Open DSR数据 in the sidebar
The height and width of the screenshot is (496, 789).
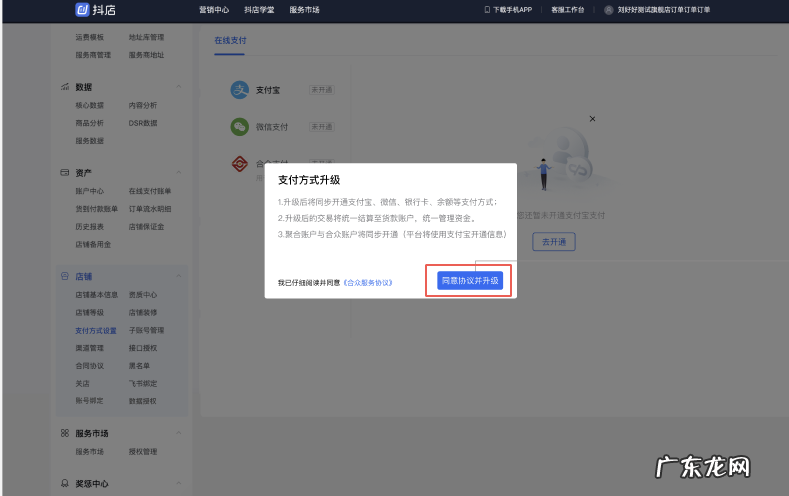[143, 123]
